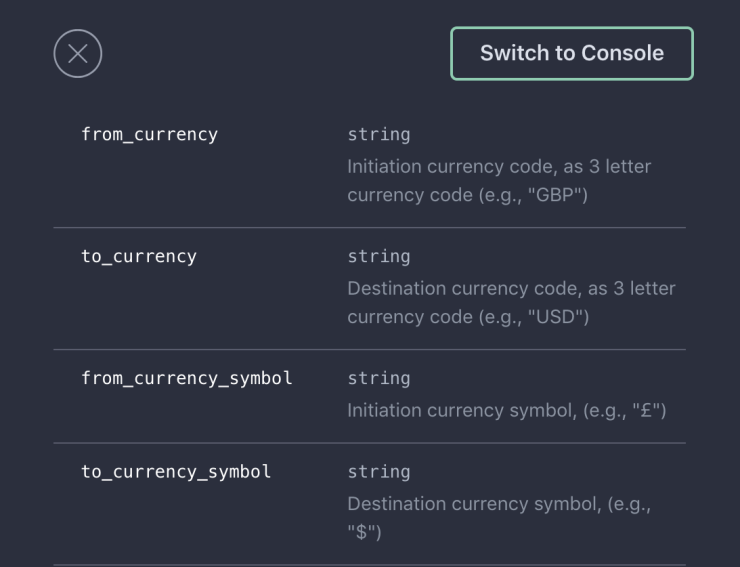The width and height of the screenshot is (740, 567).
Task: Click the Switch to Console button
Action: [x=571, y=54]
